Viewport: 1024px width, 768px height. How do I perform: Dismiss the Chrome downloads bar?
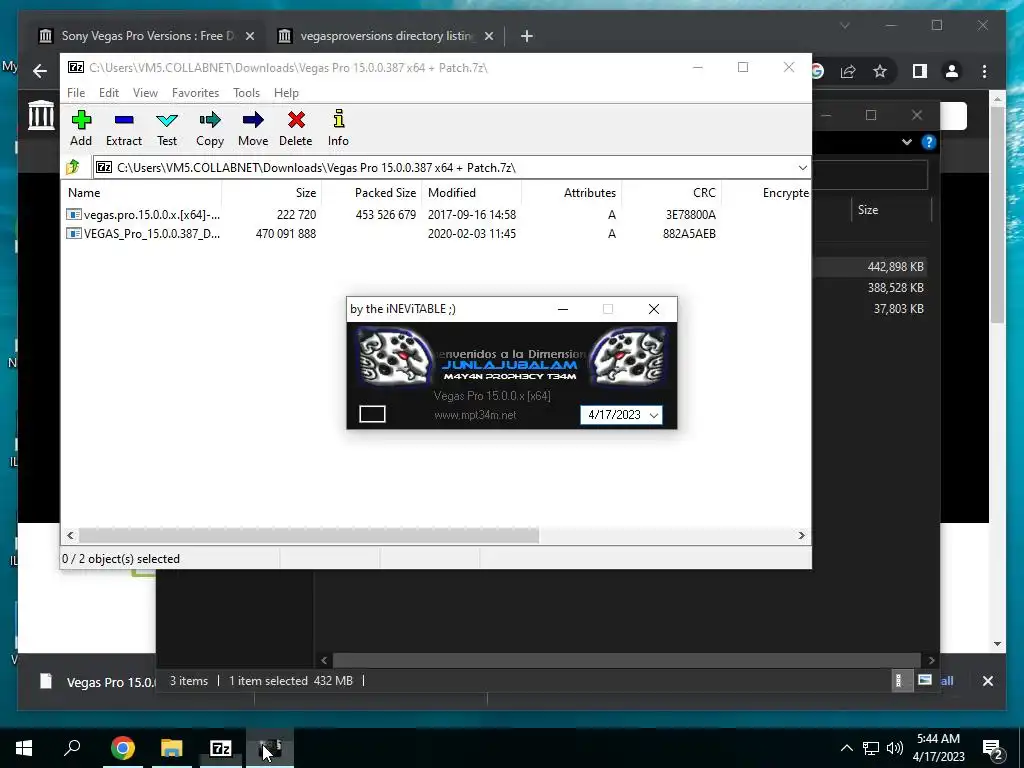[x=987, y=681]
